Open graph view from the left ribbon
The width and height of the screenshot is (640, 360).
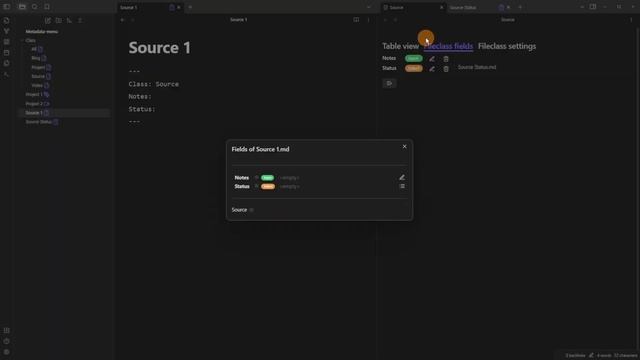7,31
